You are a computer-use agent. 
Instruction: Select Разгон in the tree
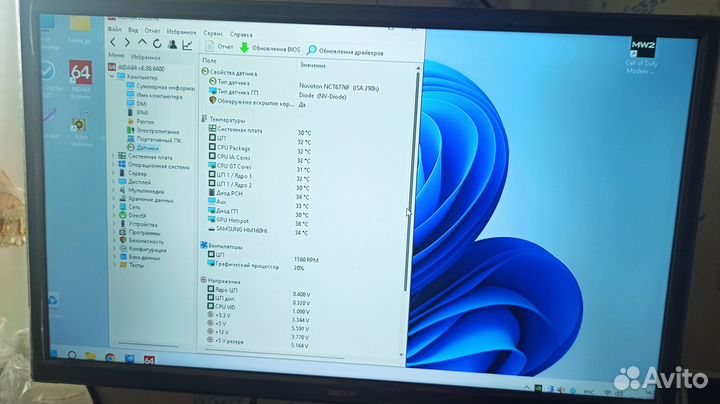(x=145, y=122)
